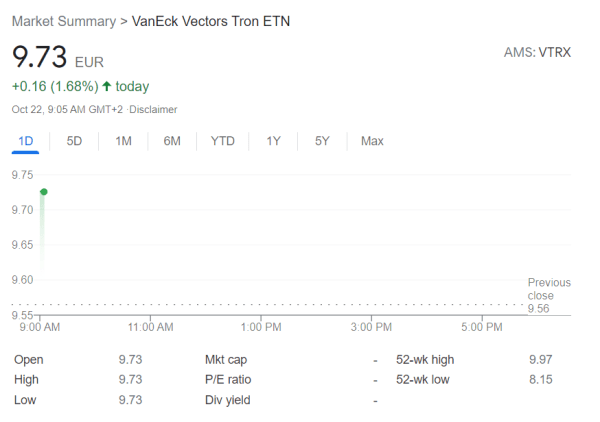Open the Disclaimer link
The image size is (600, 422).
(x=154, y=109)
